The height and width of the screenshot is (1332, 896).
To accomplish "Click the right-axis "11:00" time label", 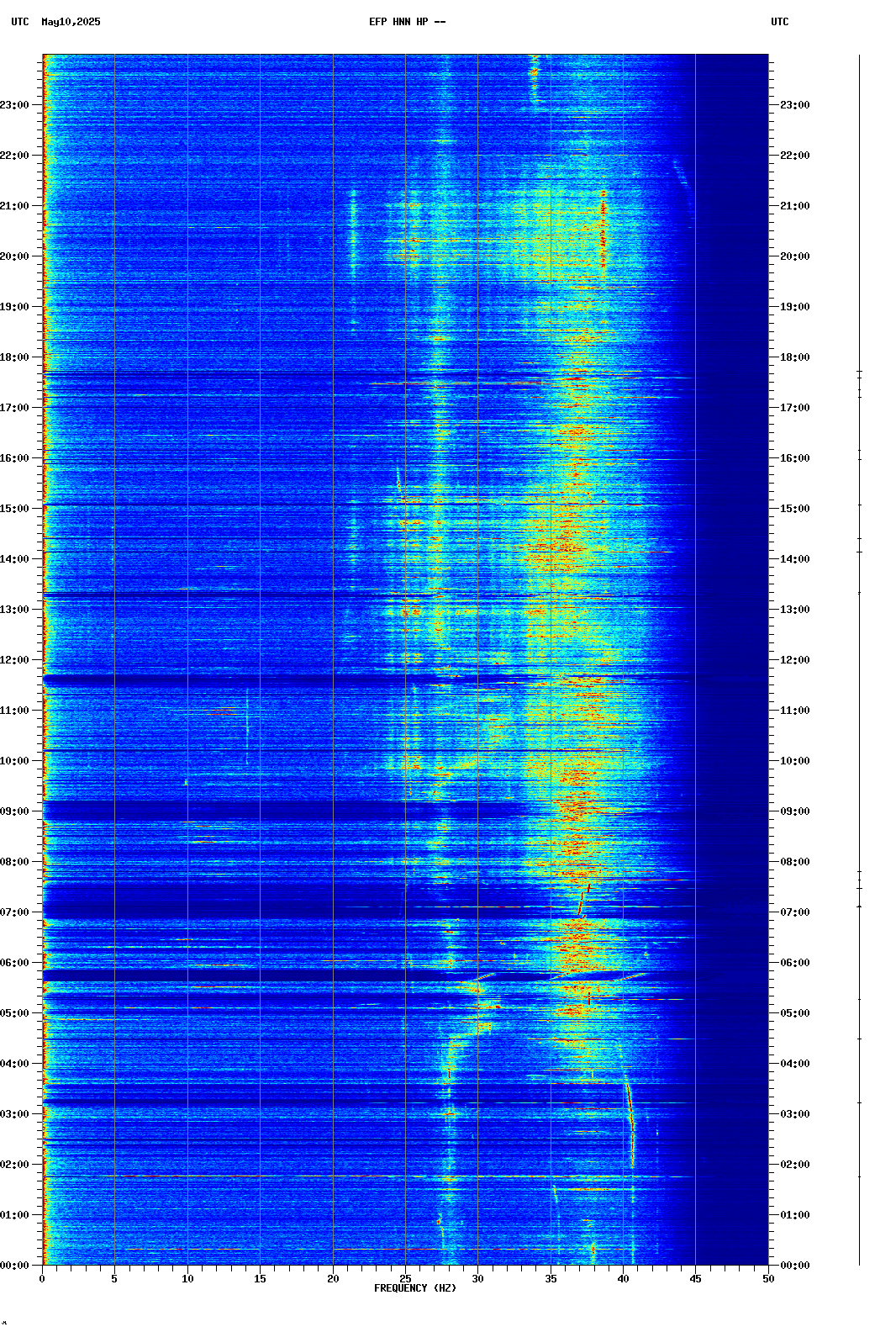I will (795, 711).
